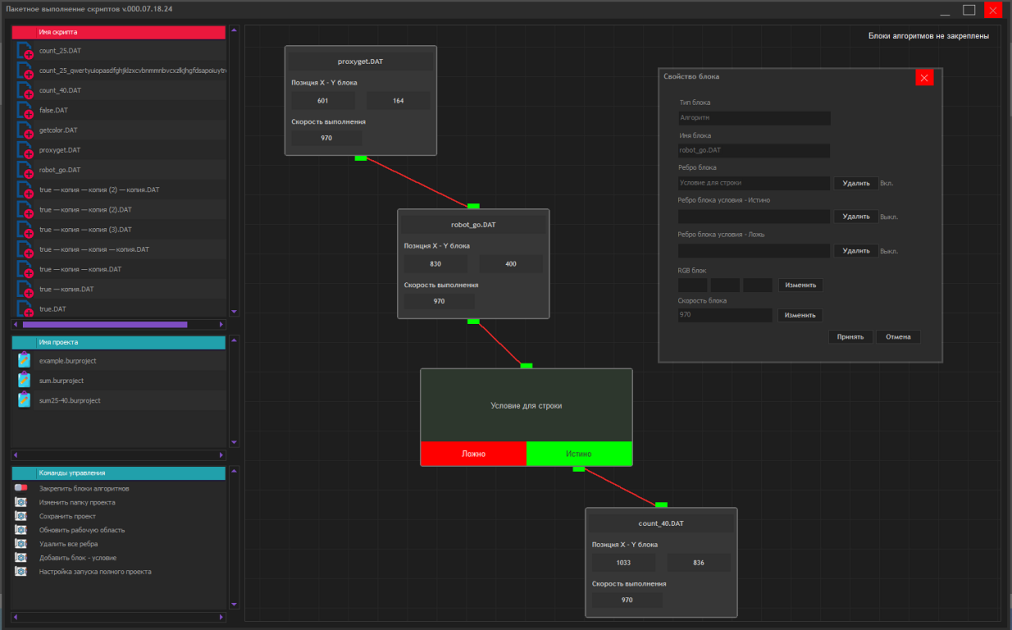Click the gear icon for Настройка запуска полного проекта
The image size is (1012, 630).
point(21,571)
